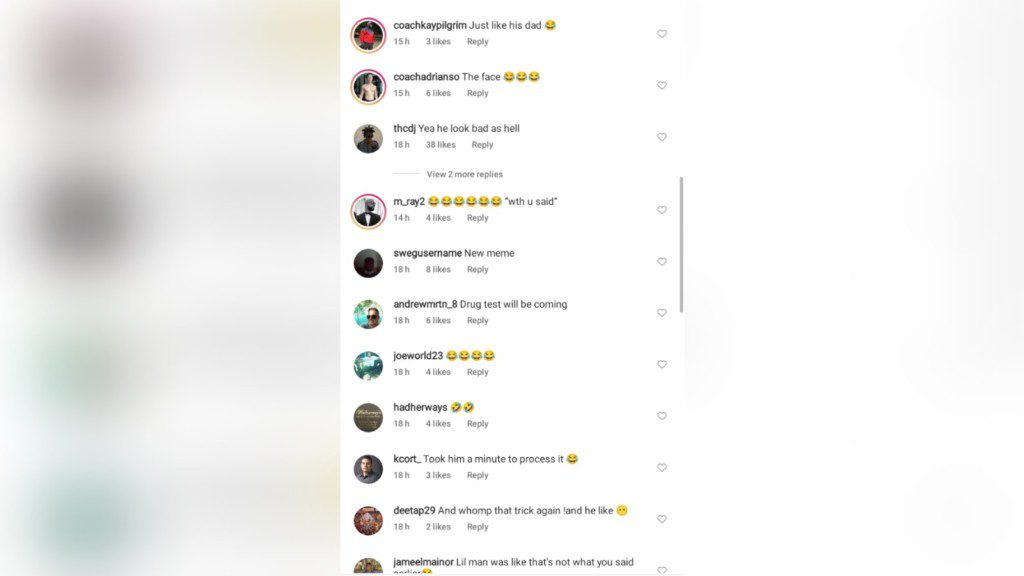Click the comments scrollbar thumb
This screenshot has height=576, width=1024.
coord(681,244)
